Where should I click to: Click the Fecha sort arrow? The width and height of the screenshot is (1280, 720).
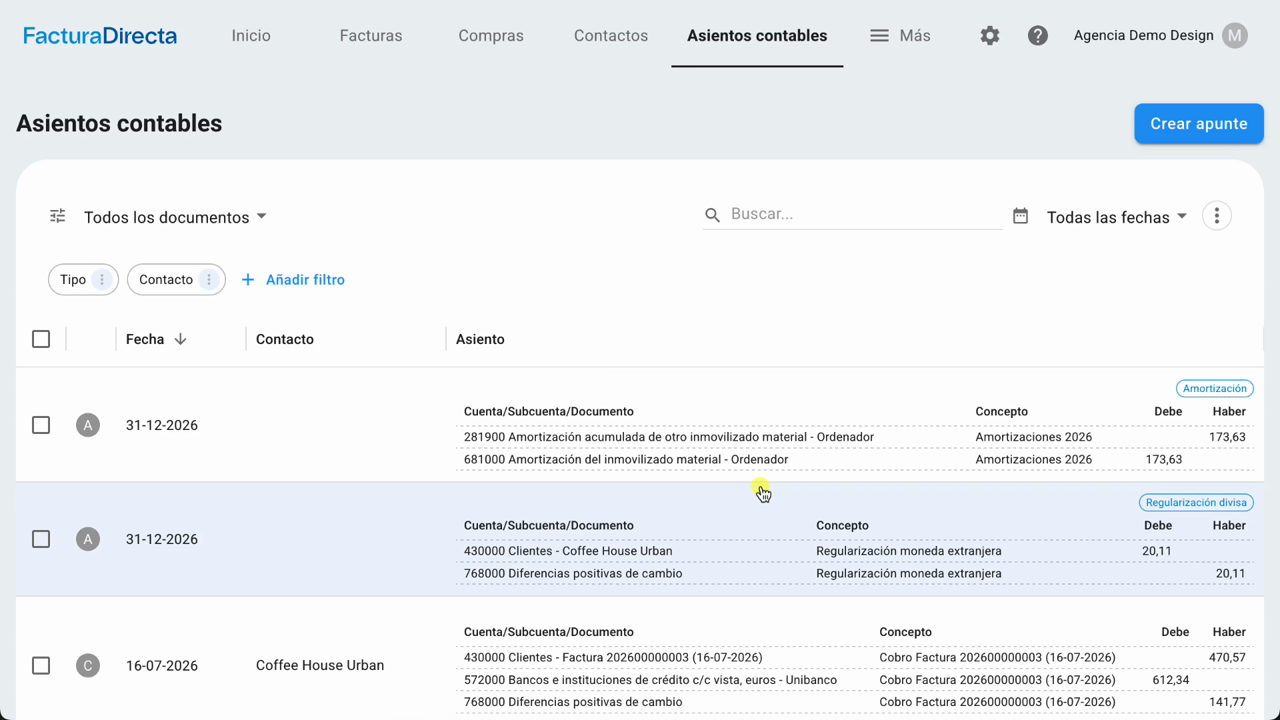[x=180, y=339]
